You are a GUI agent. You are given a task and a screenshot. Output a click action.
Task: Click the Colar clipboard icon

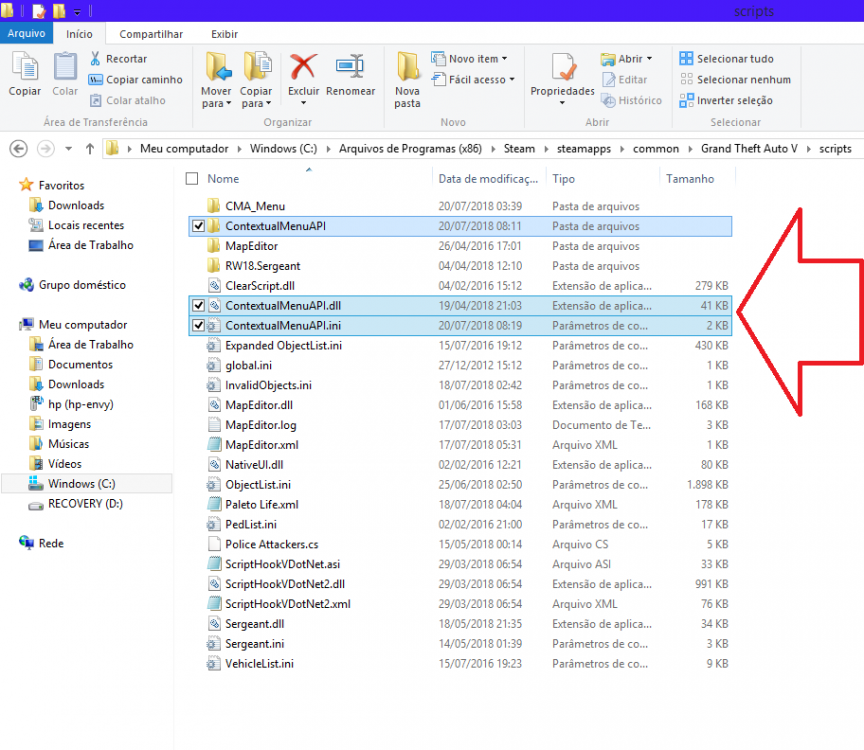(65, 67)
